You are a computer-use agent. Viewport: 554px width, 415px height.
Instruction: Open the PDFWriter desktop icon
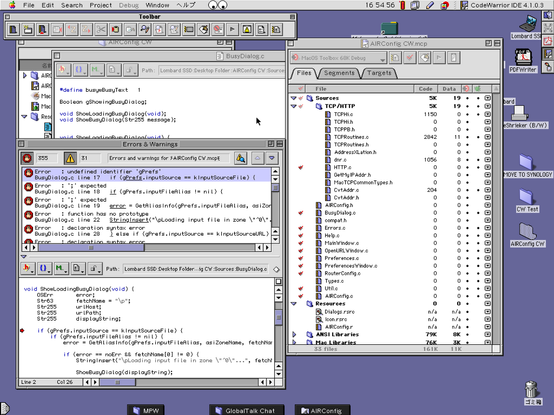click(x=523, y=60)
